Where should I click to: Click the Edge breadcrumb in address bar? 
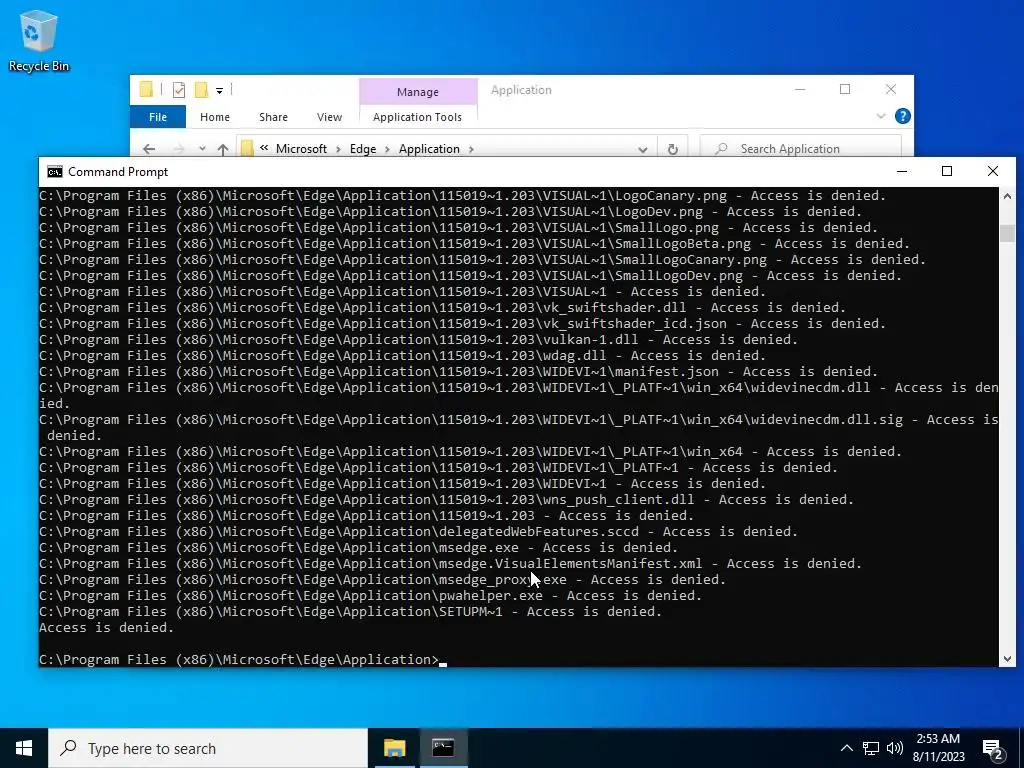(x=362, y=149)
